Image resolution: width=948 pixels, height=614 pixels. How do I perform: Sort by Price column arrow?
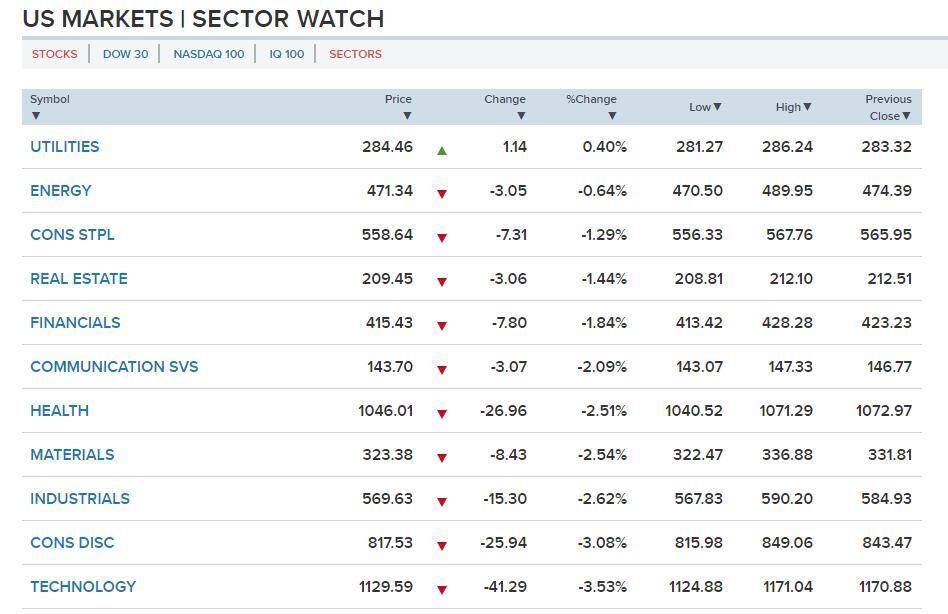coord(407,116)
